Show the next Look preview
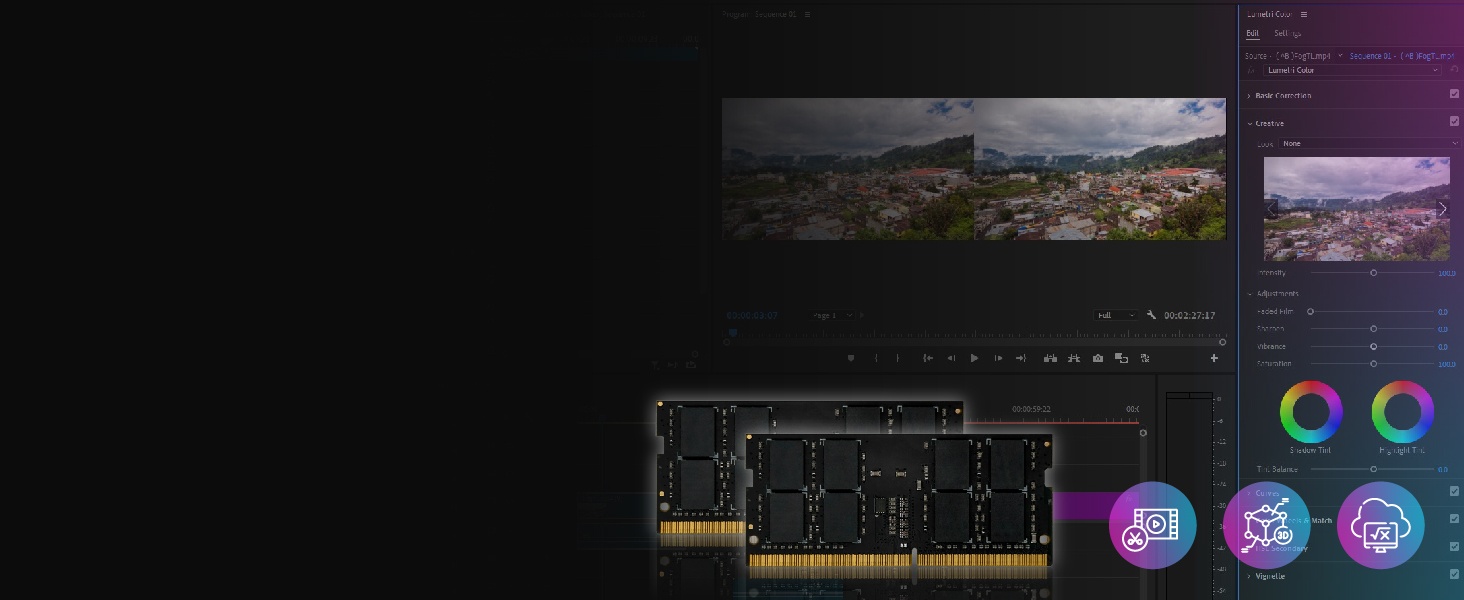Screen dimensions: 1464x600 click(x=1442, y=209)
